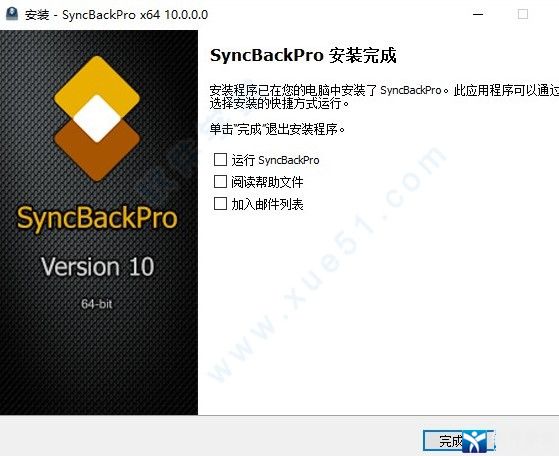Click the title text 安装 - SyncBackPro x64 10.0.0.0
Image resolution: width=559 pixels, height=456 pixels.
point(116,15)
